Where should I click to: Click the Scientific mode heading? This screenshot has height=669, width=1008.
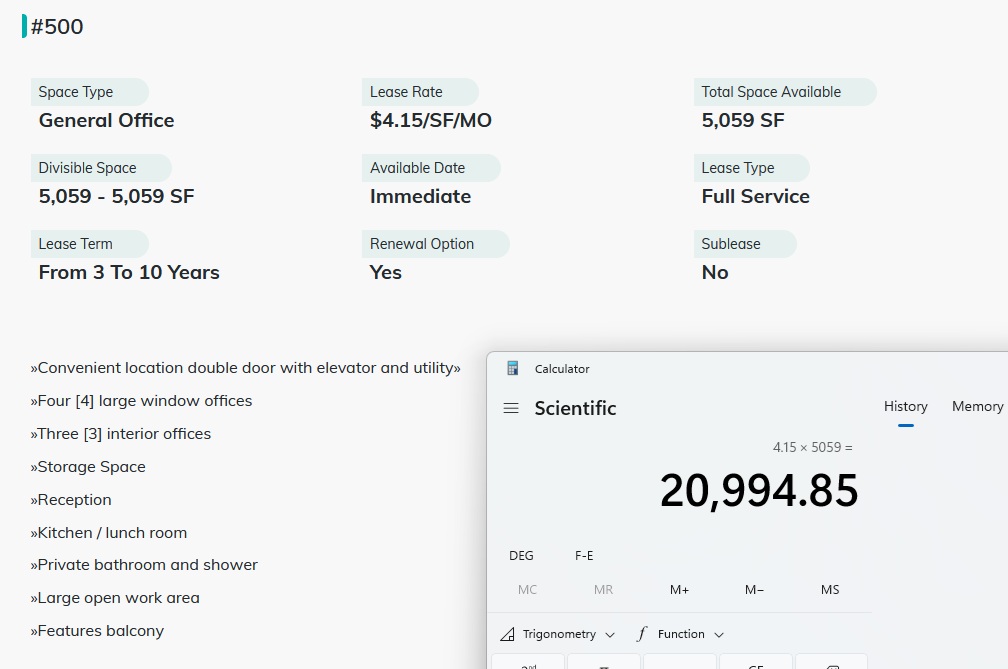click(575, 408)
